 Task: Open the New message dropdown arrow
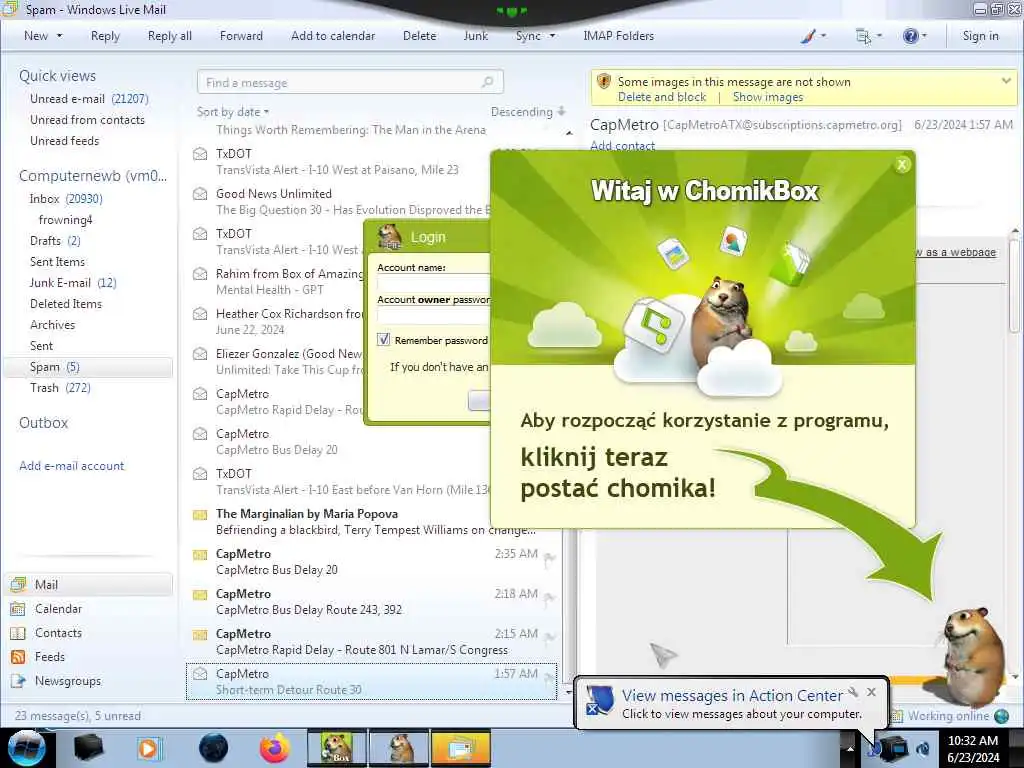tap(59, 36)
